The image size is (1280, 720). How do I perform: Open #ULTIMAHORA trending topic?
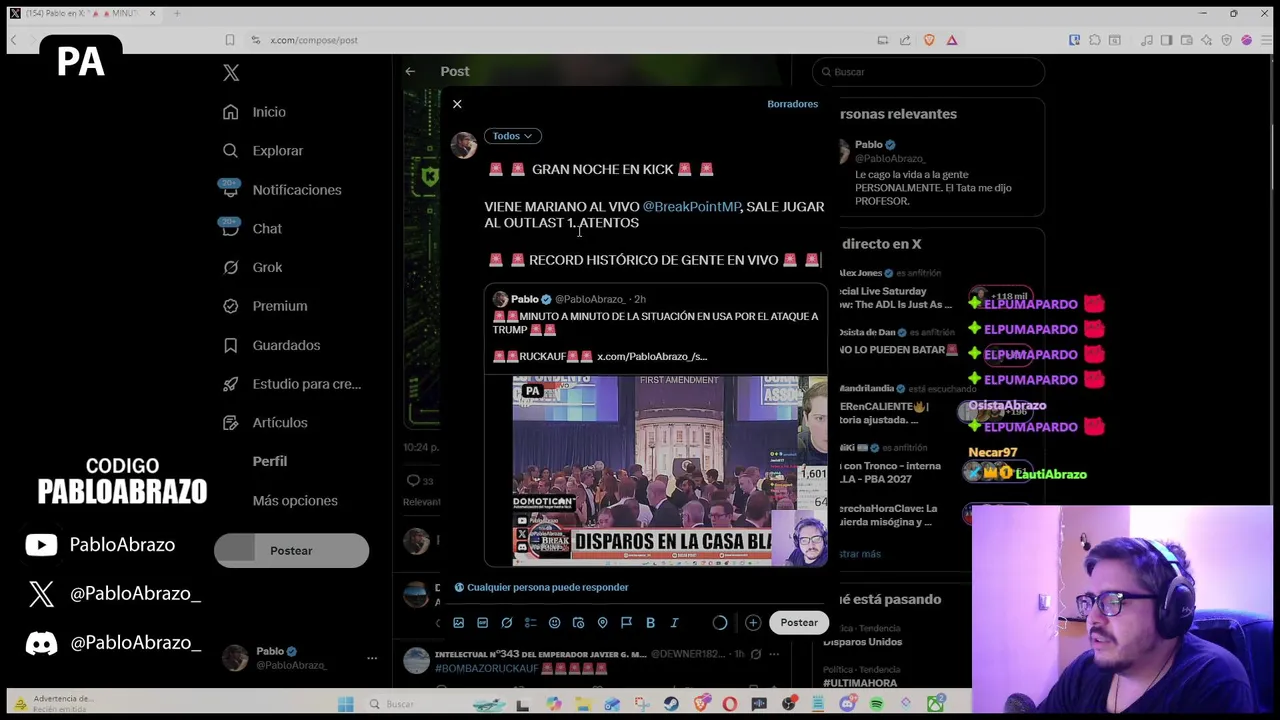(x=860, y=683)
